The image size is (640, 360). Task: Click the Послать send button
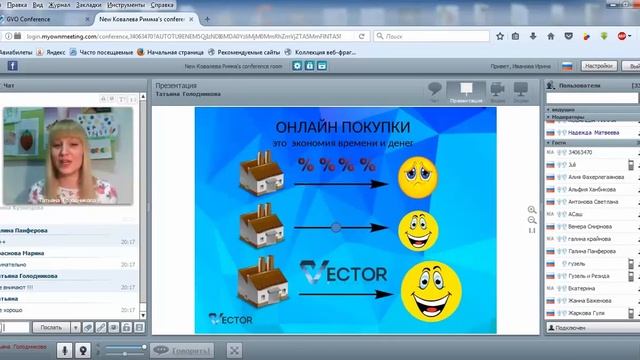(x=51, y=327)
